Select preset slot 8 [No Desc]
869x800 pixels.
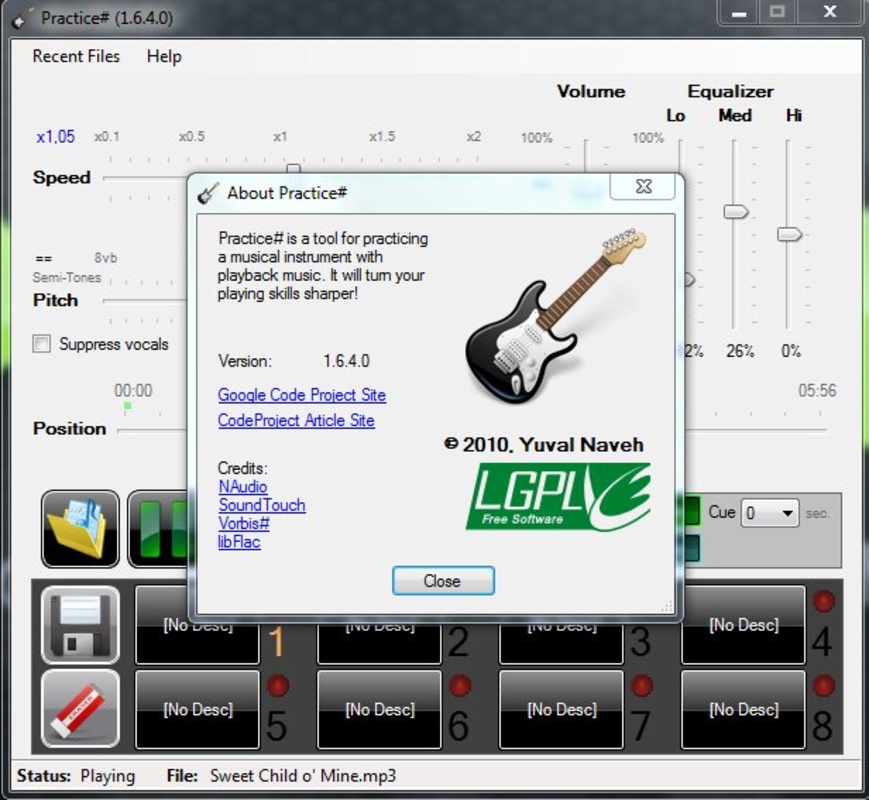pos(743,710)
